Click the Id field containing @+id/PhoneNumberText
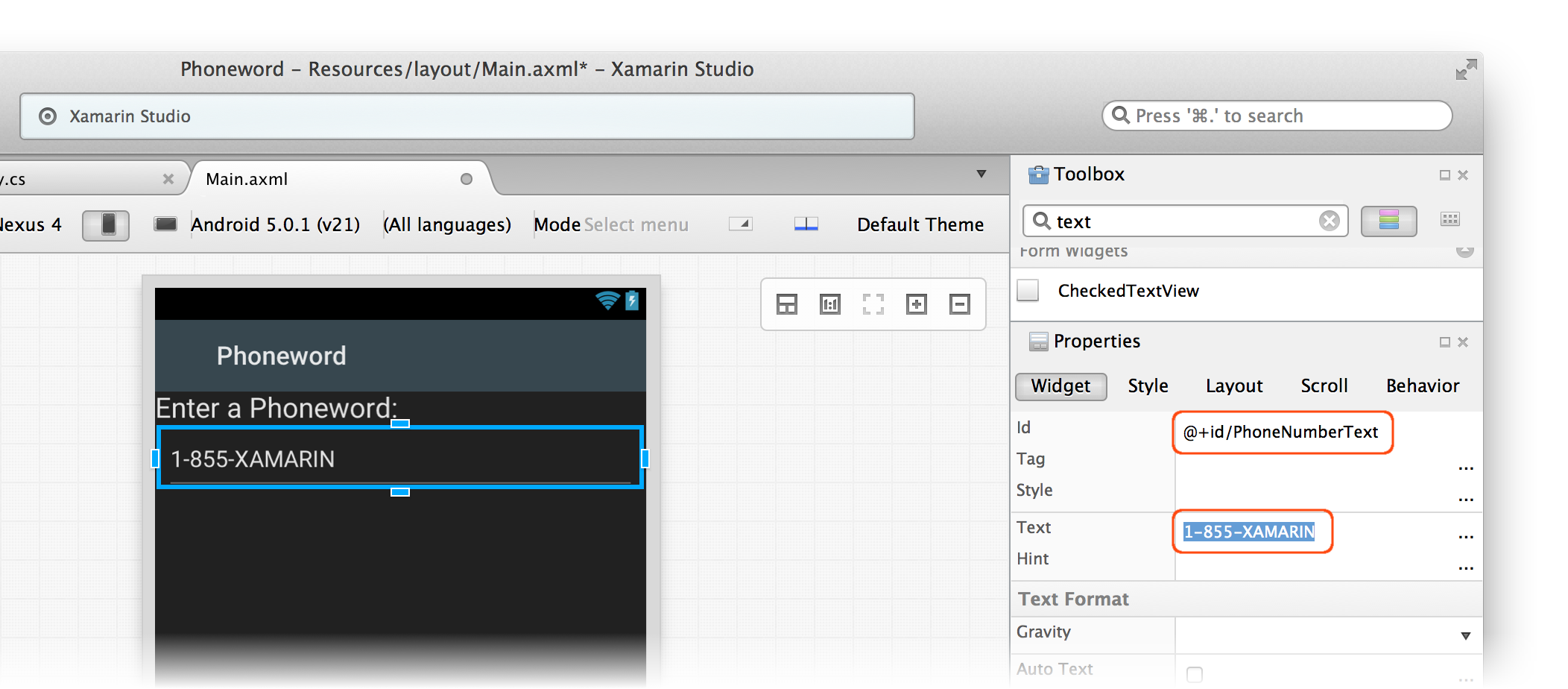Image resolution: width=1568 pixels, height=689 pixels. coord(1281,432)
